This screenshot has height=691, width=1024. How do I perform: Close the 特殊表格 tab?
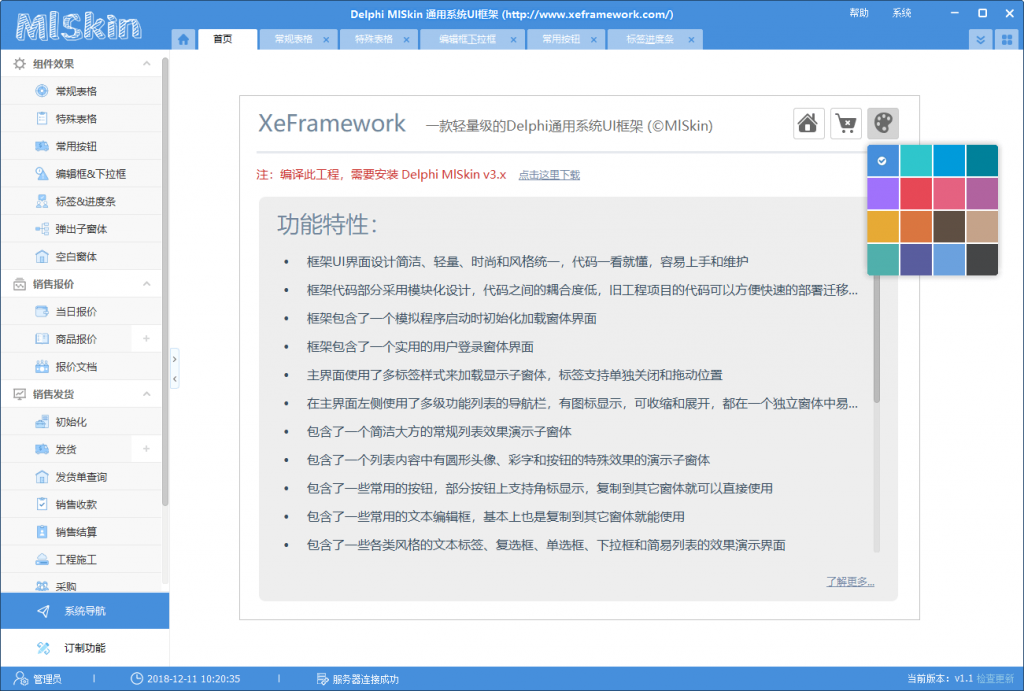click(x=406, y=40)
